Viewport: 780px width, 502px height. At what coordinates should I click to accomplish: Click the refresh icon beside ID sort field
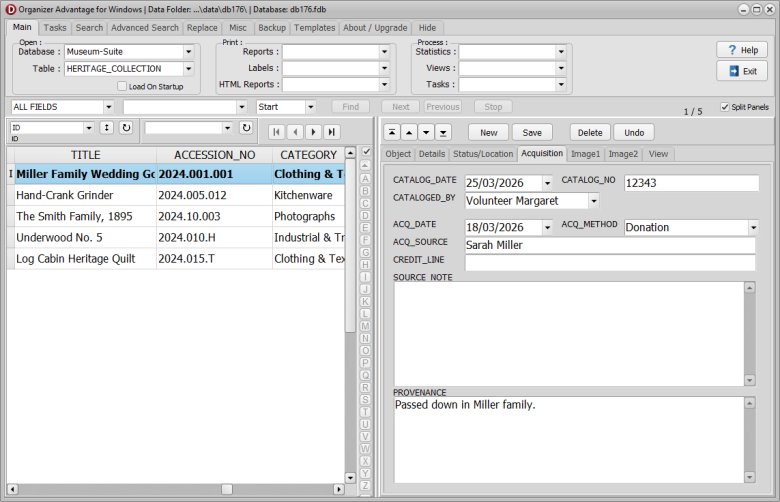[126, 128]
